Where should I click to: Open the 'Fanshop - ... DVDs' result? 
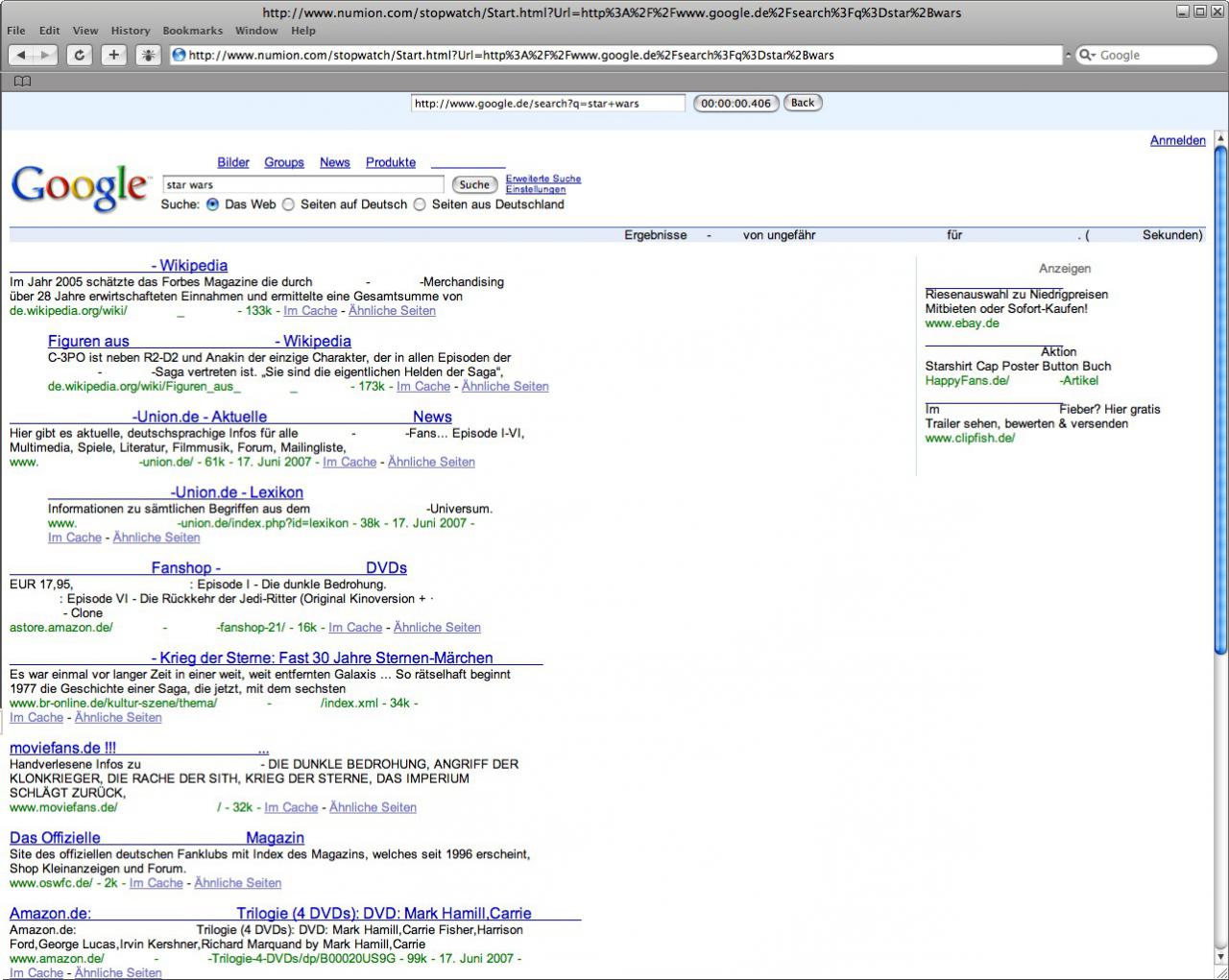click(x=208, y=568)
